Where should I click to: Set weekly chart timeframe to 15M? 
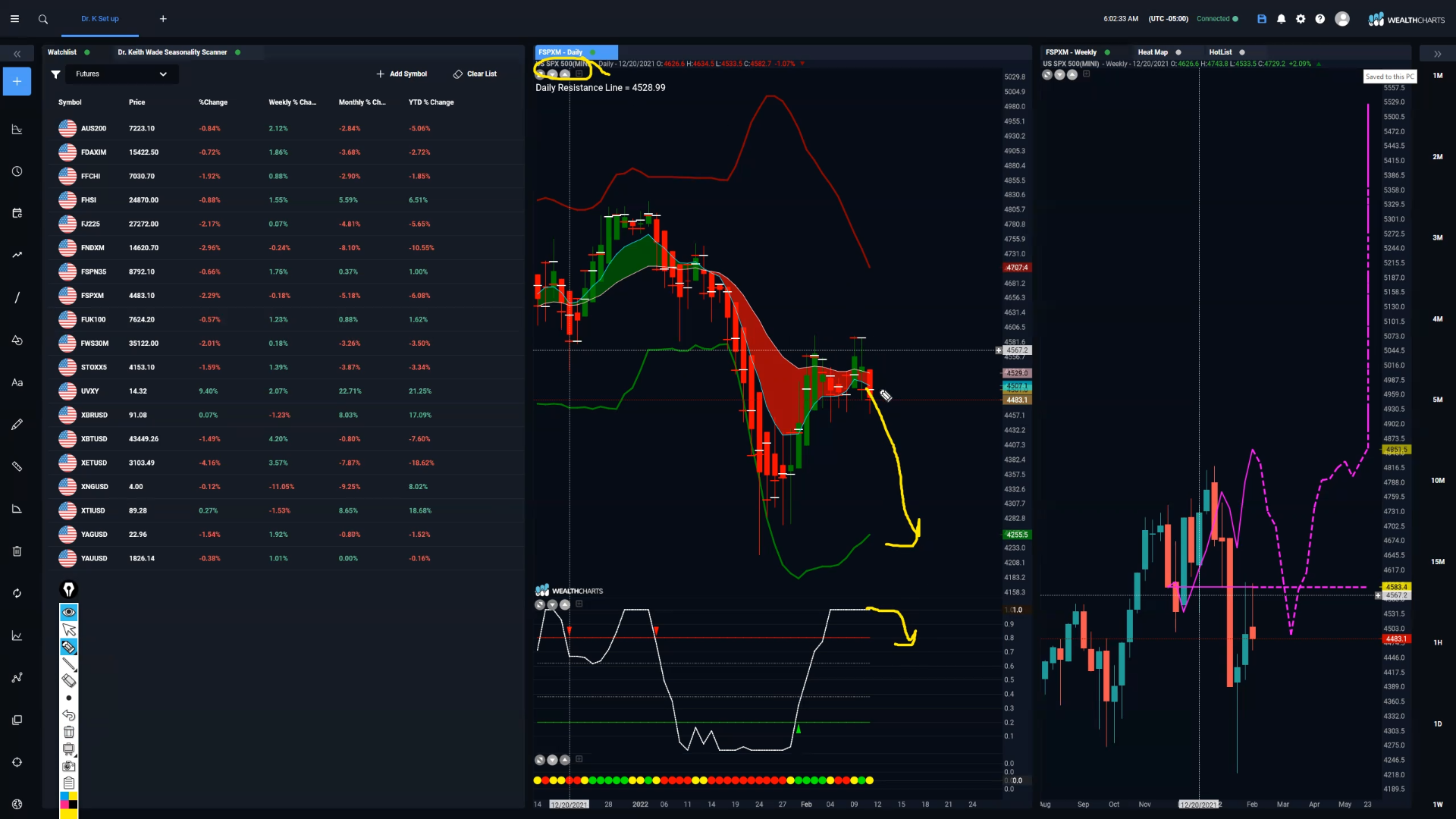point(1438,562)
